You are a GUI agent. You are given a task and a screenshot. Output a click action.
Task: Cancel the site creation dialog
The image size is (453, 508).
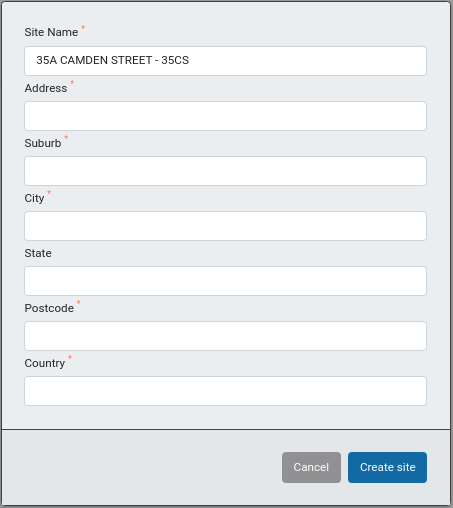point(311,467)
